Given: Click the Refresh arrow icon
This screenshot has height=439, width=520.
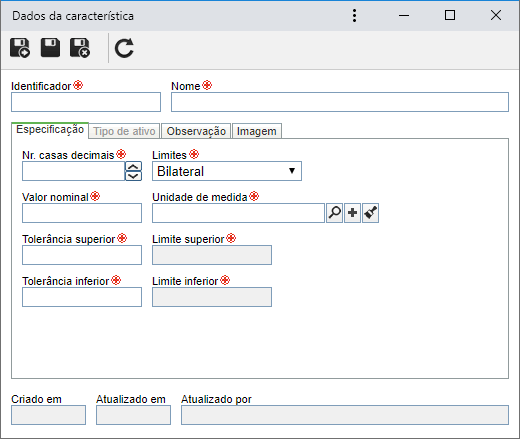Looking at the screenshot, I should coord(124,48).
